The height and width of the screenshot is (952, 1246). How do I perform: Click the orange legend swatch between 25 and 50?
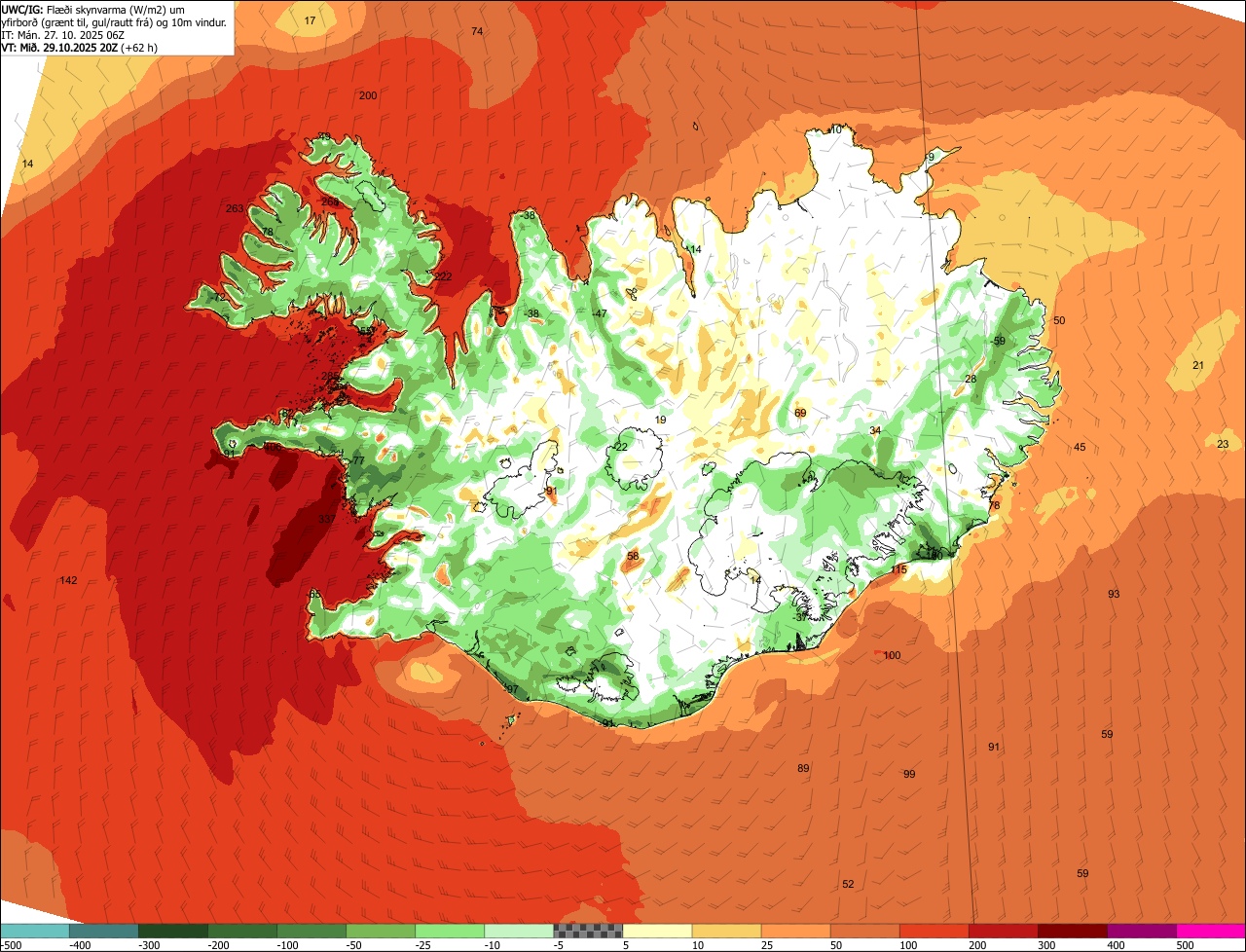pyautogui.click(x=795, y=931)
